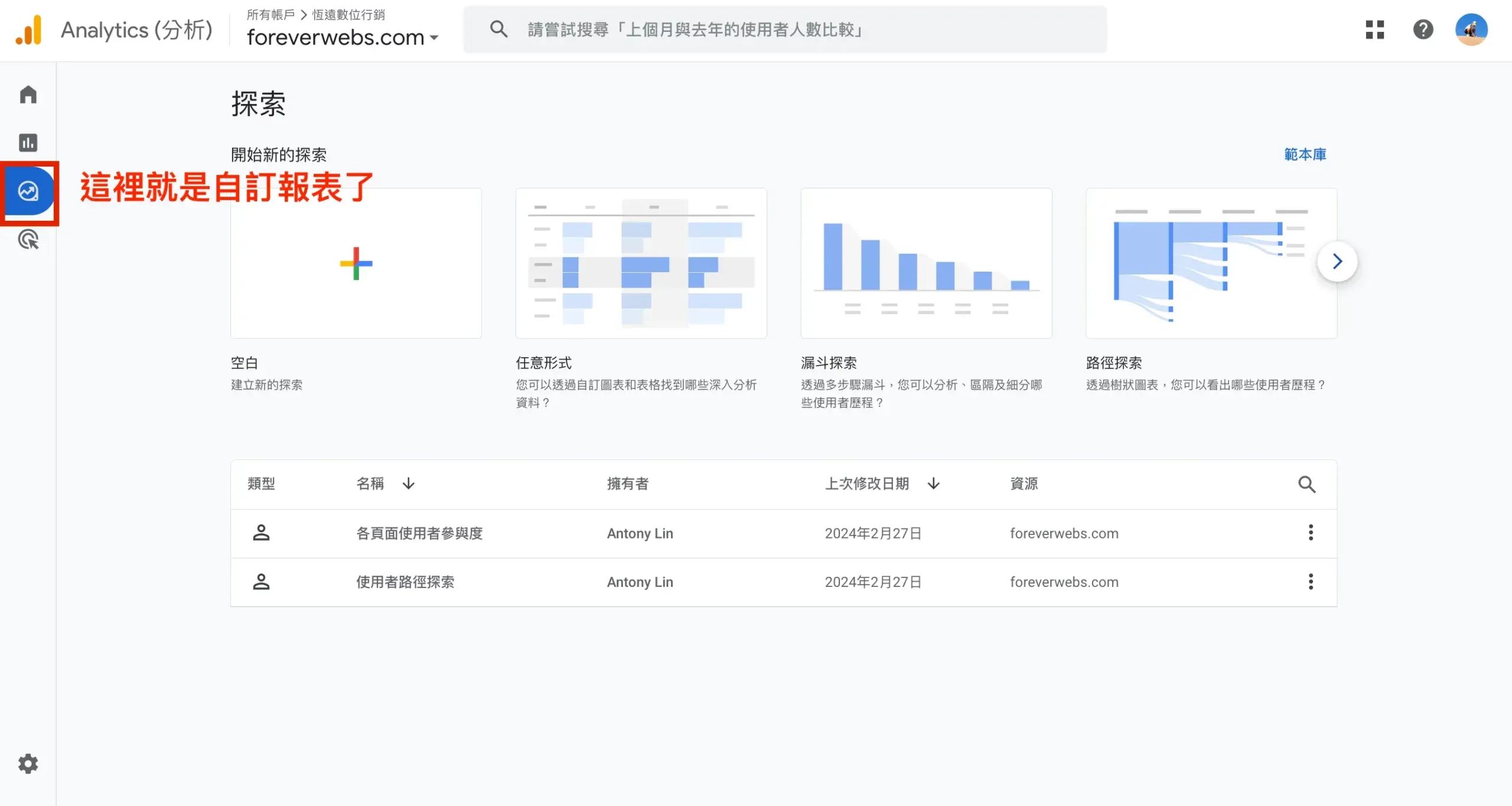Open the account profile avatar

point(1471,30)
